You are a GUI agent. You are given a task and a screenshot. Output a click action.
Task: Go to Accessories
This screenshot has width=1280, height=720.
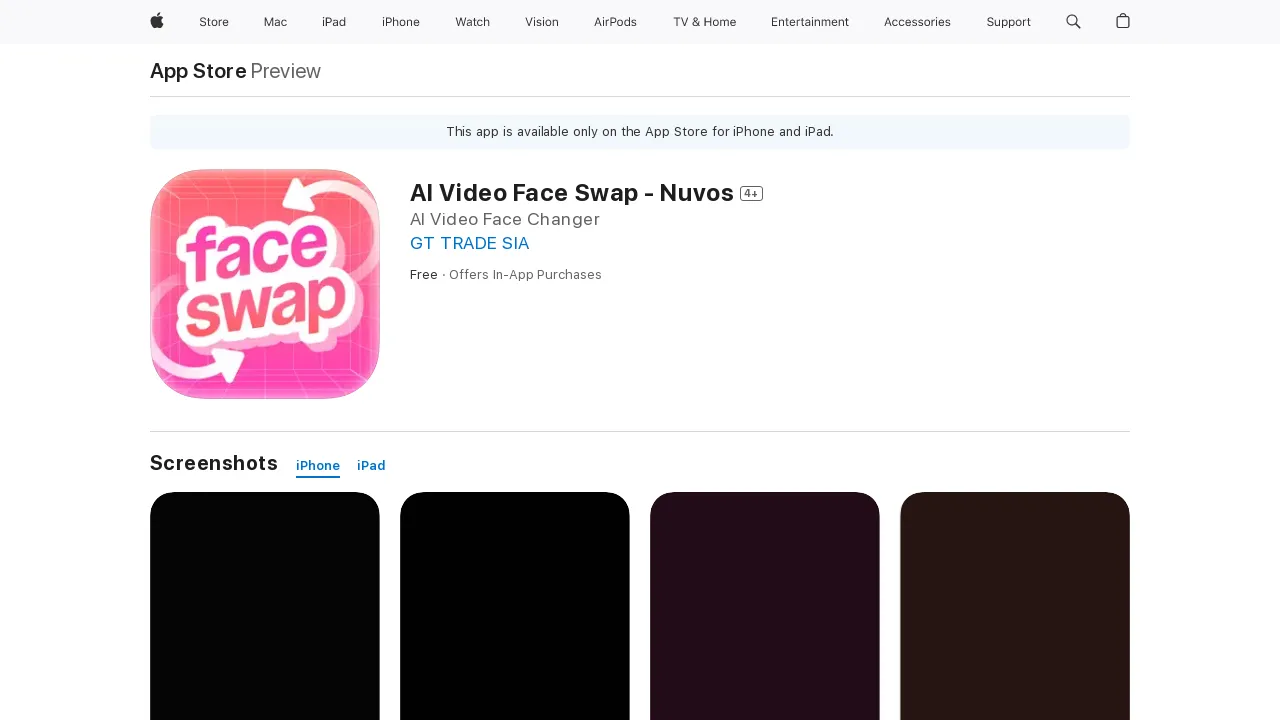pos(917,22)
